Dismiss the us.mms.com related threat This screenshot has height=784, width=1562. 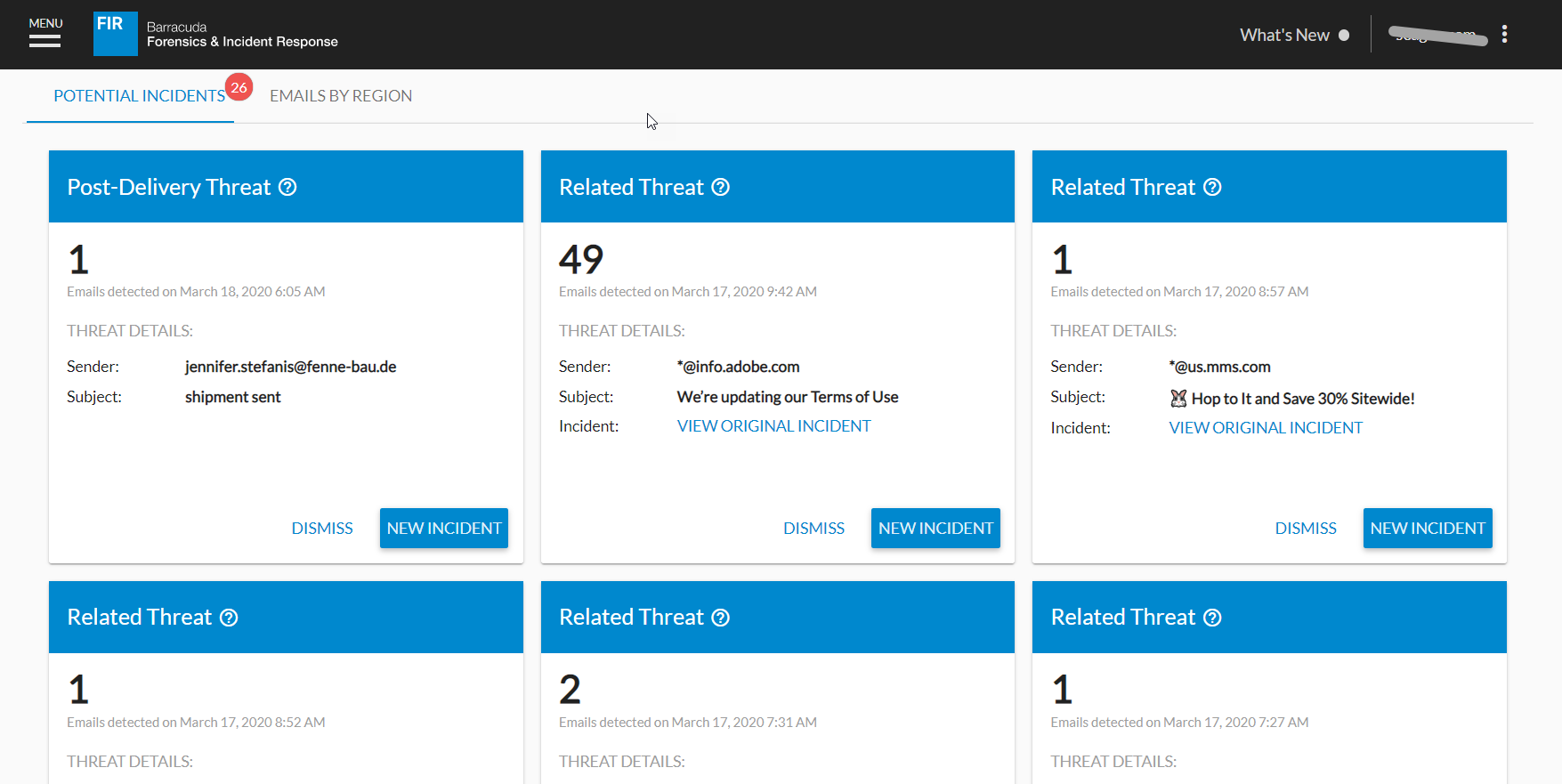pyautogui.click(x=1306, y=529)
